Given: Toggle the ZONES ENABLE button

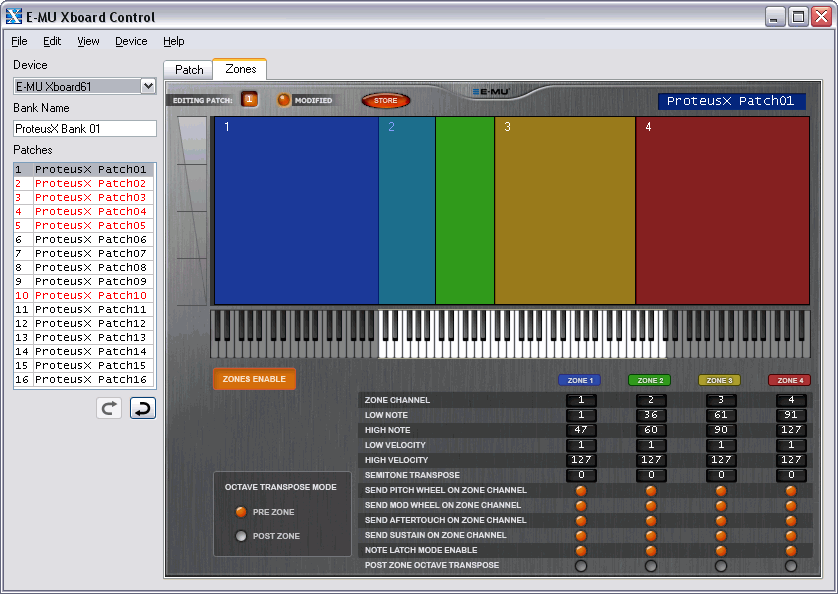Looking at the screenshot, I should point(254,379).
